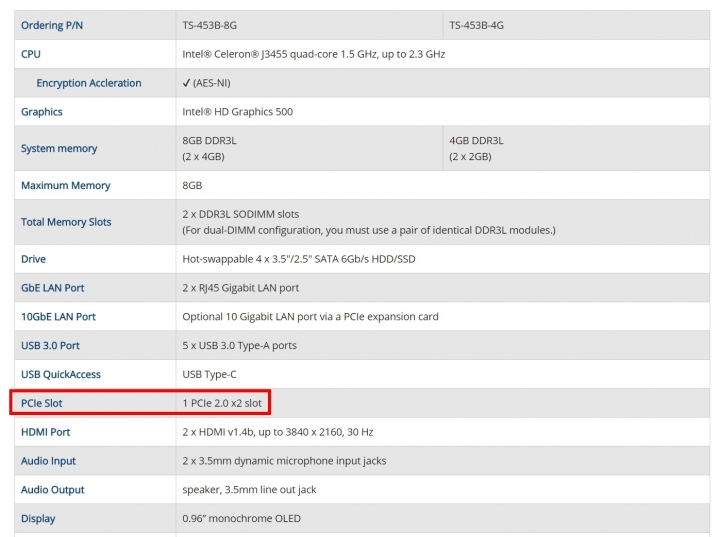Click the HDMI Port label
Screen dimensions: 720x537
(45, 432)
